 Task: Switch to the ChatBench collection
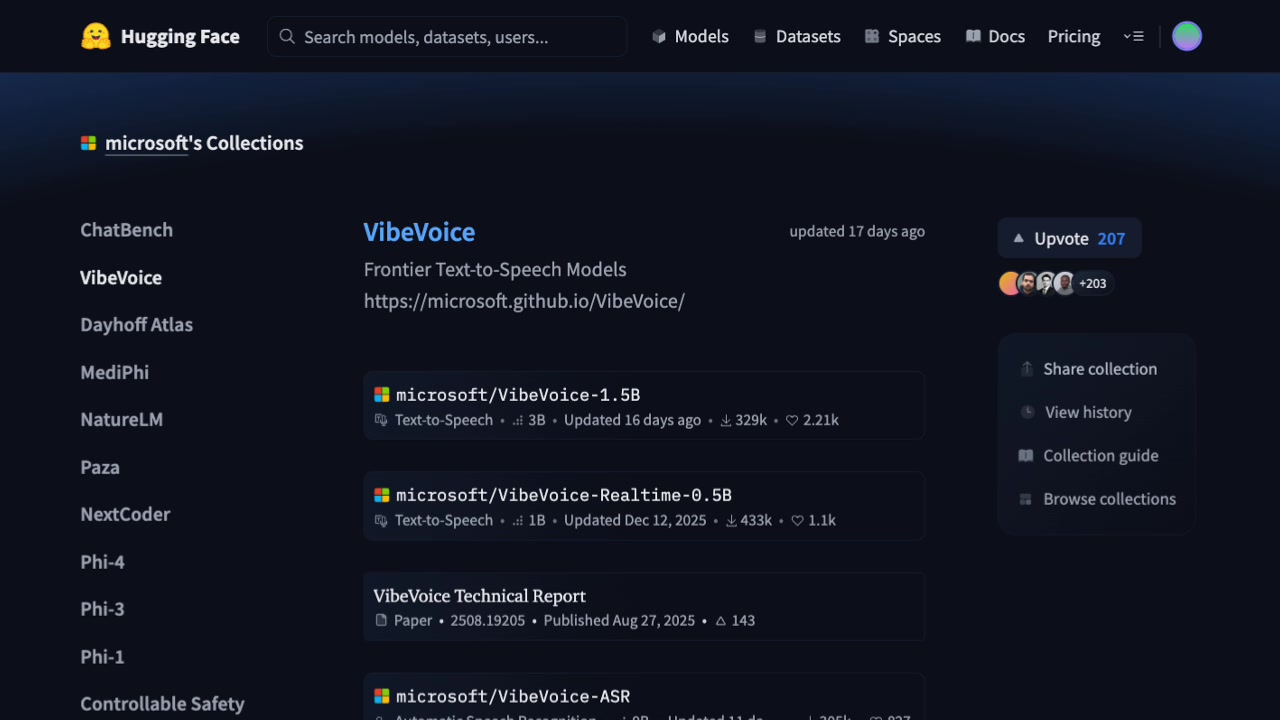click(126, 229)
